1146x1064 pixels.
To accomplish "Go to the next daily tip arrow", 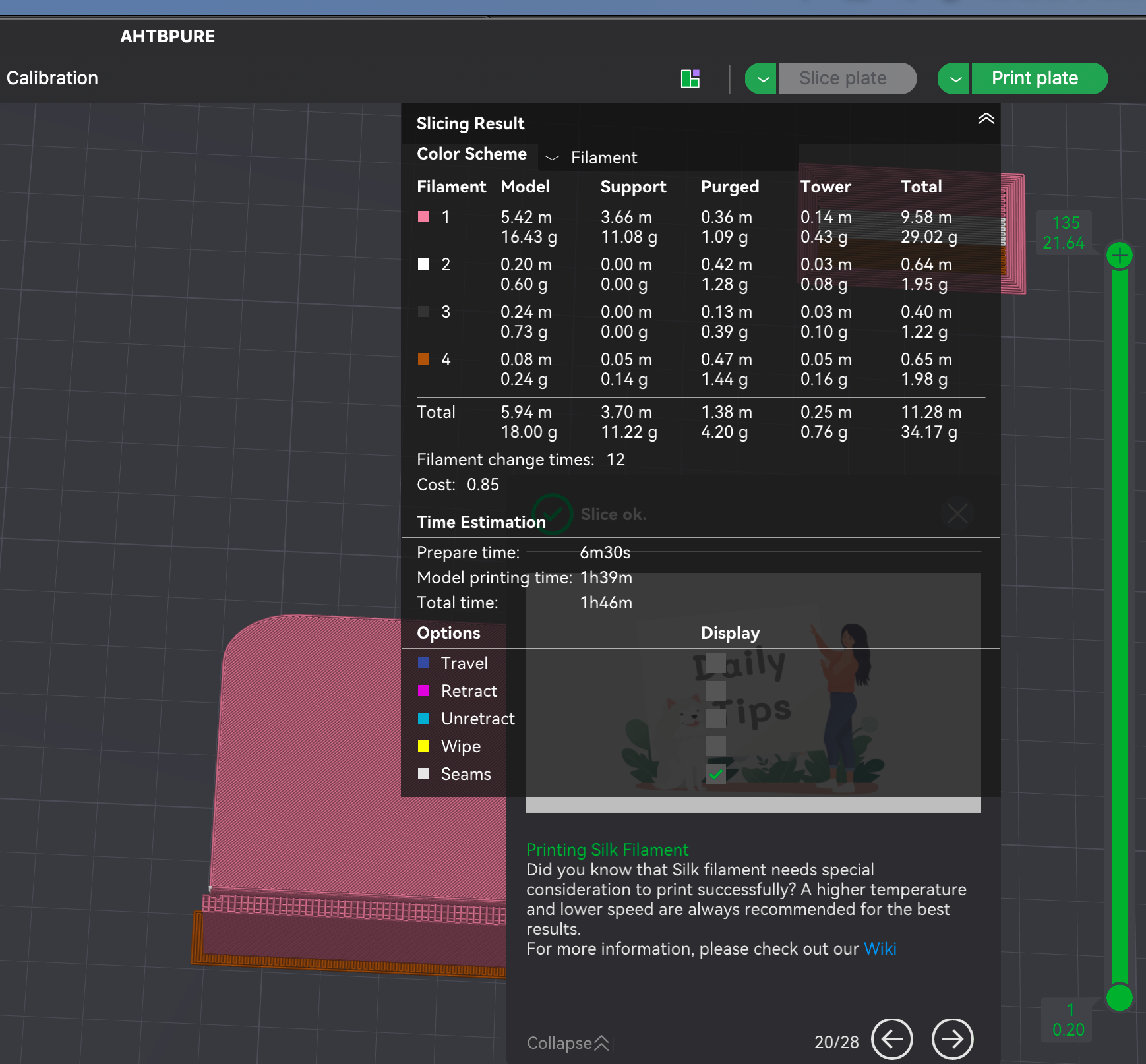I will coord(952,1039).
